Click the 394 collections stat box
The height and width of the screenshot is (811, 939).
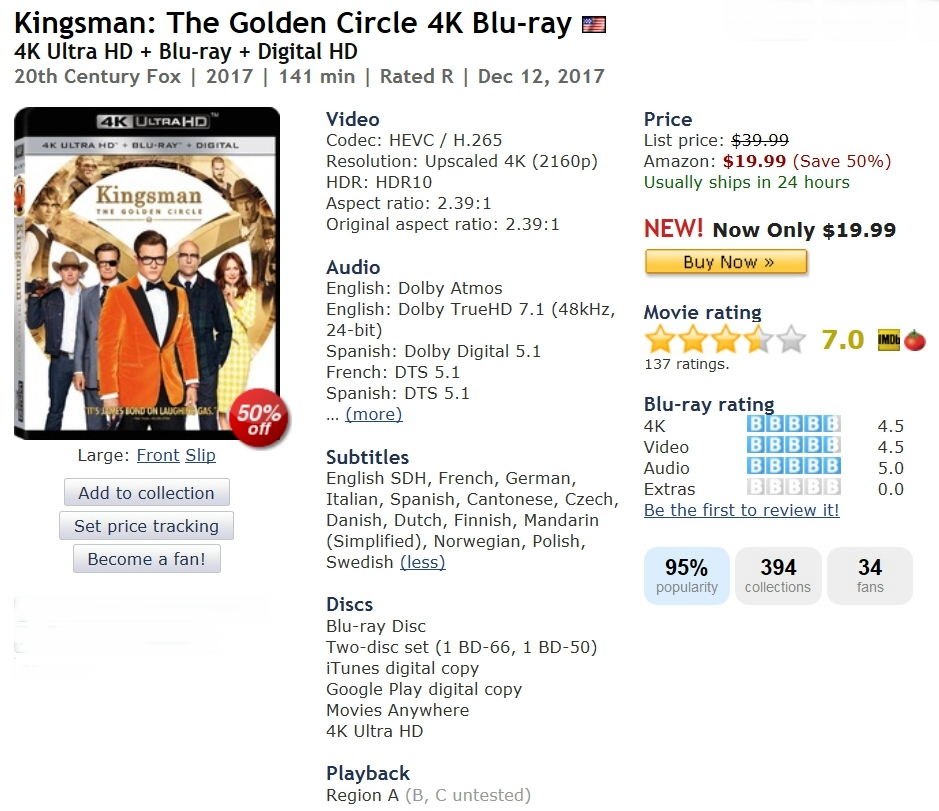(x=778, y=576)
